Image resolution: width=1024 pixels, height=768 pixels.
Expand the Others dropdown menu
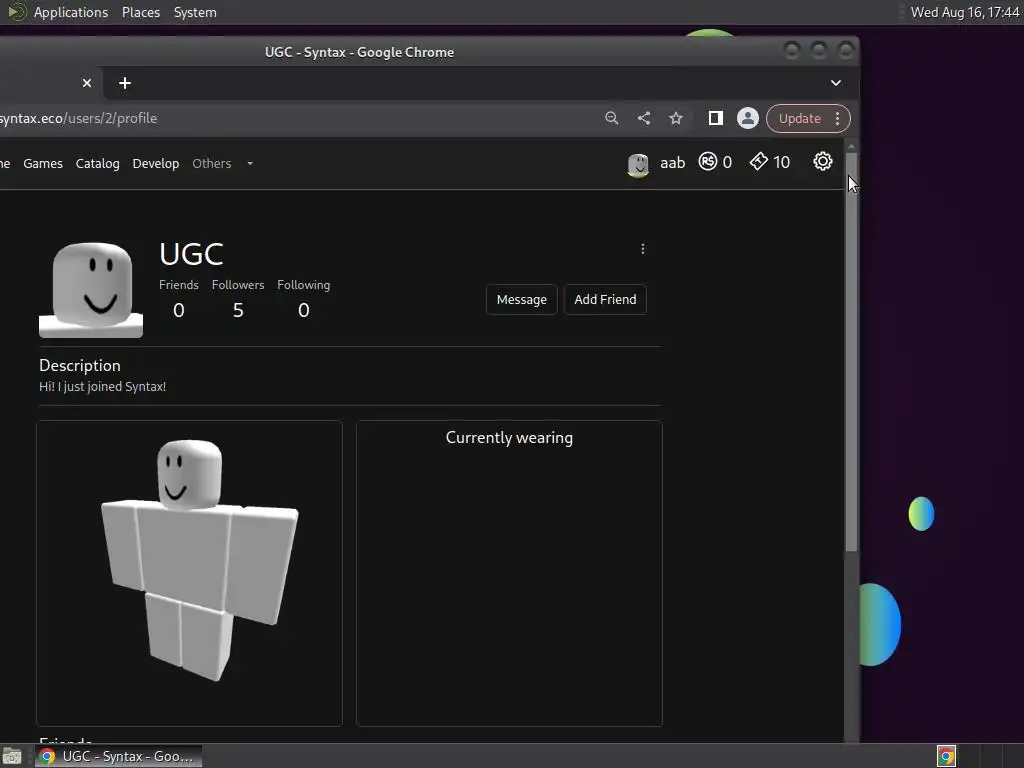(222, 163)
